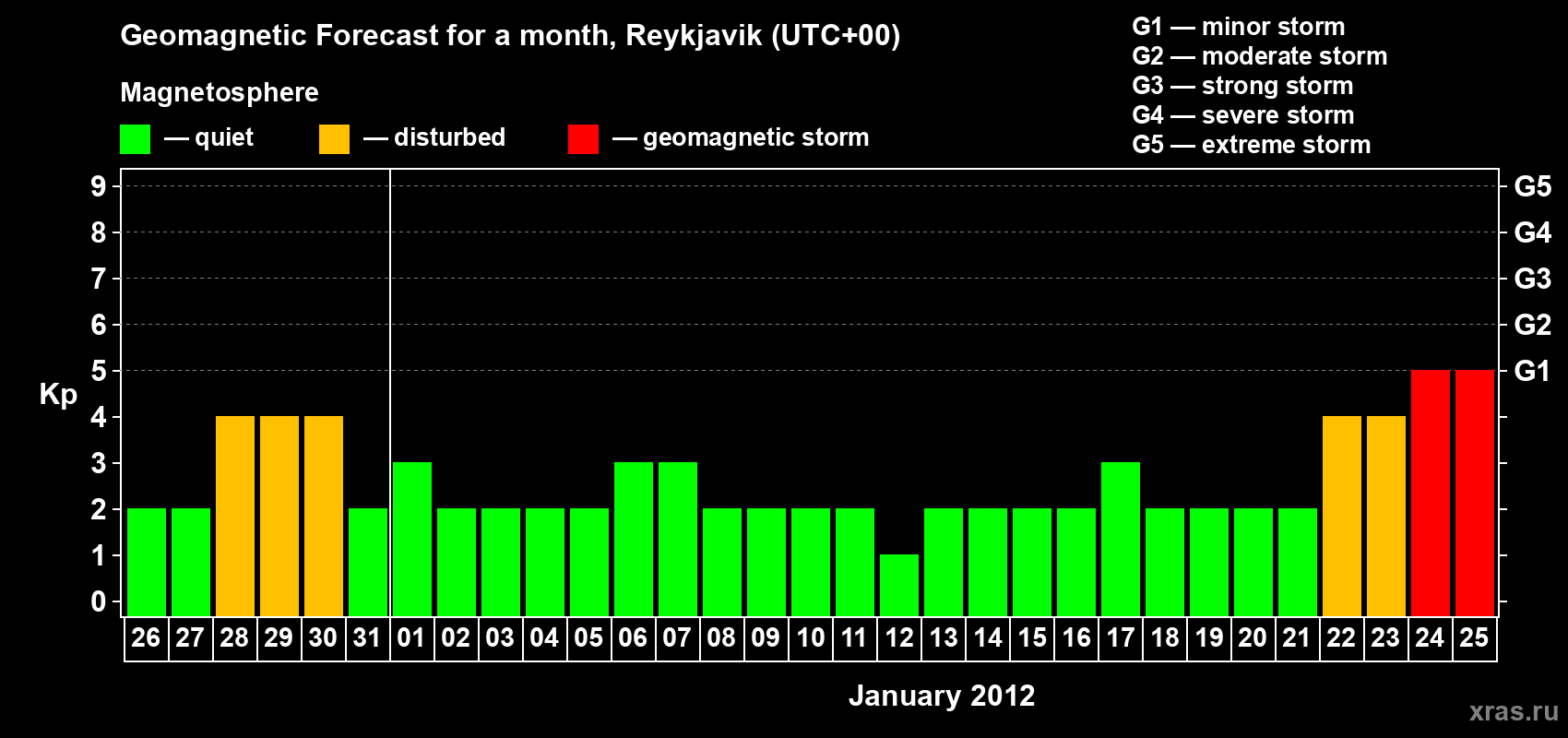Click the 'G2 — moderate storm' legend line
Image resolution: width=1568 pixels, height=738 pixels.
click(1260, 56)
